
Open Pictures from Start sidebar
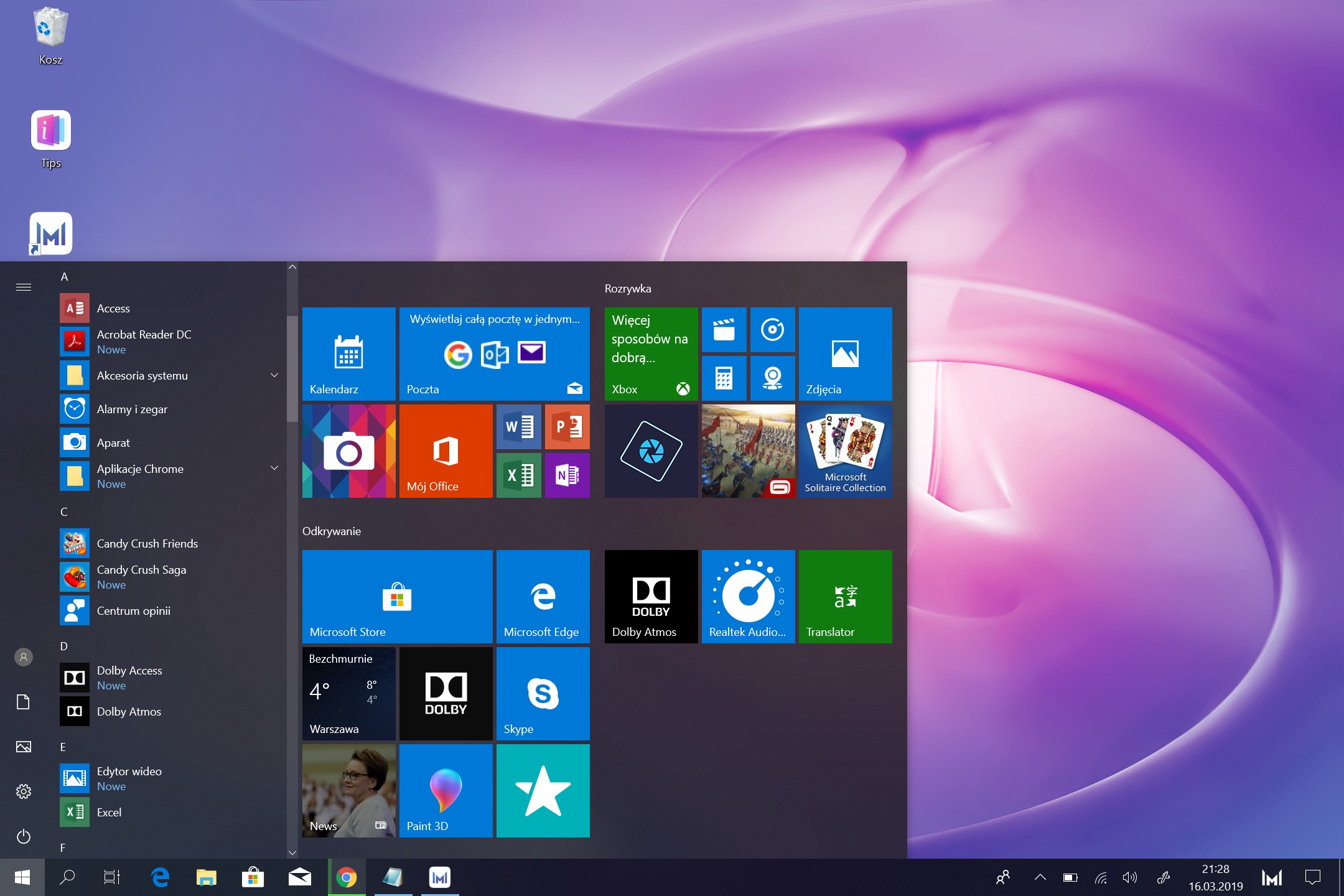point(24,747)
